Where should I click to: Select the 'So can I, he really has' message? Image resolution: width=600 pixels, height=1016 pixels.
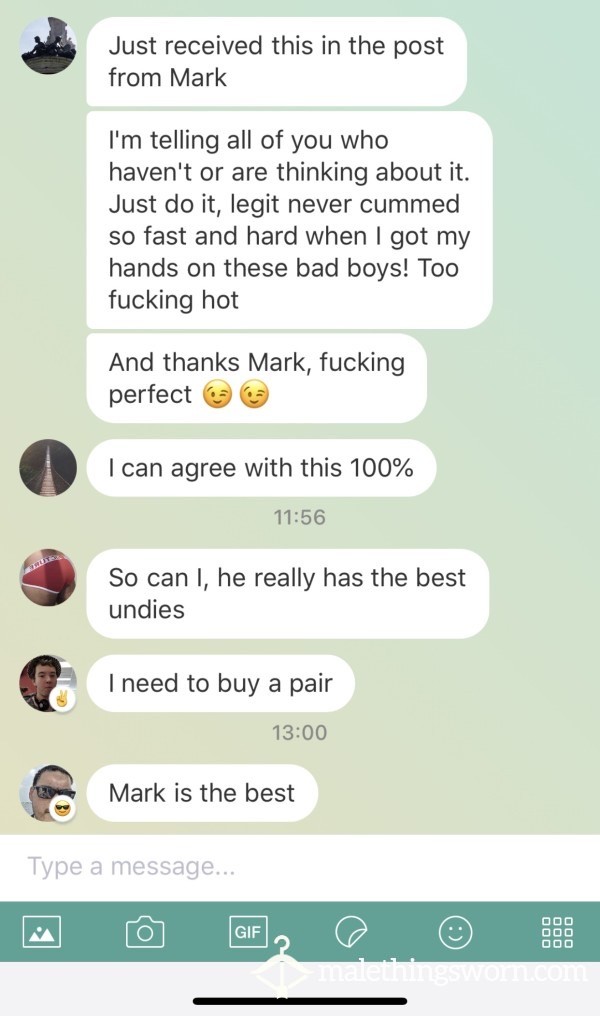click(288, 594)
